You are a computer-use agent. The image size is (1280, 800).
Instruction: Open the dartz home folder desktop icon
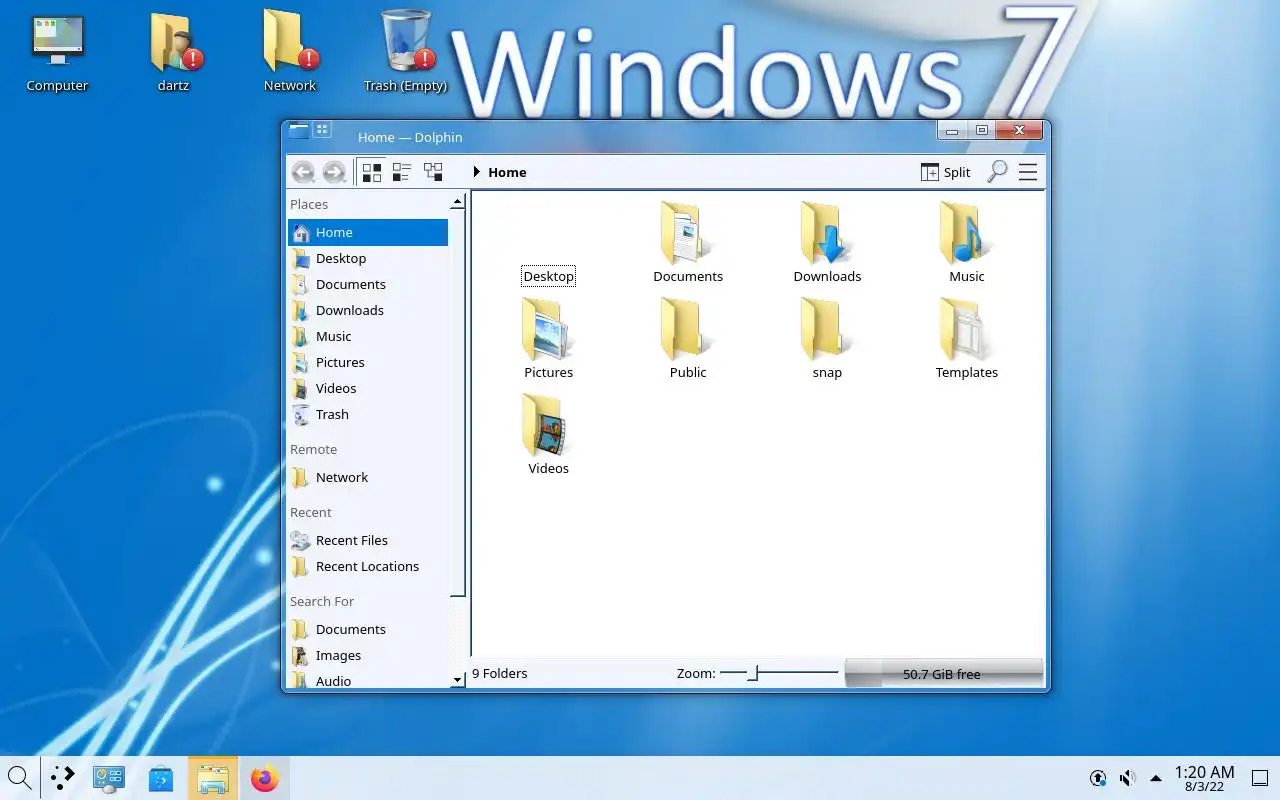click(174, 53)
